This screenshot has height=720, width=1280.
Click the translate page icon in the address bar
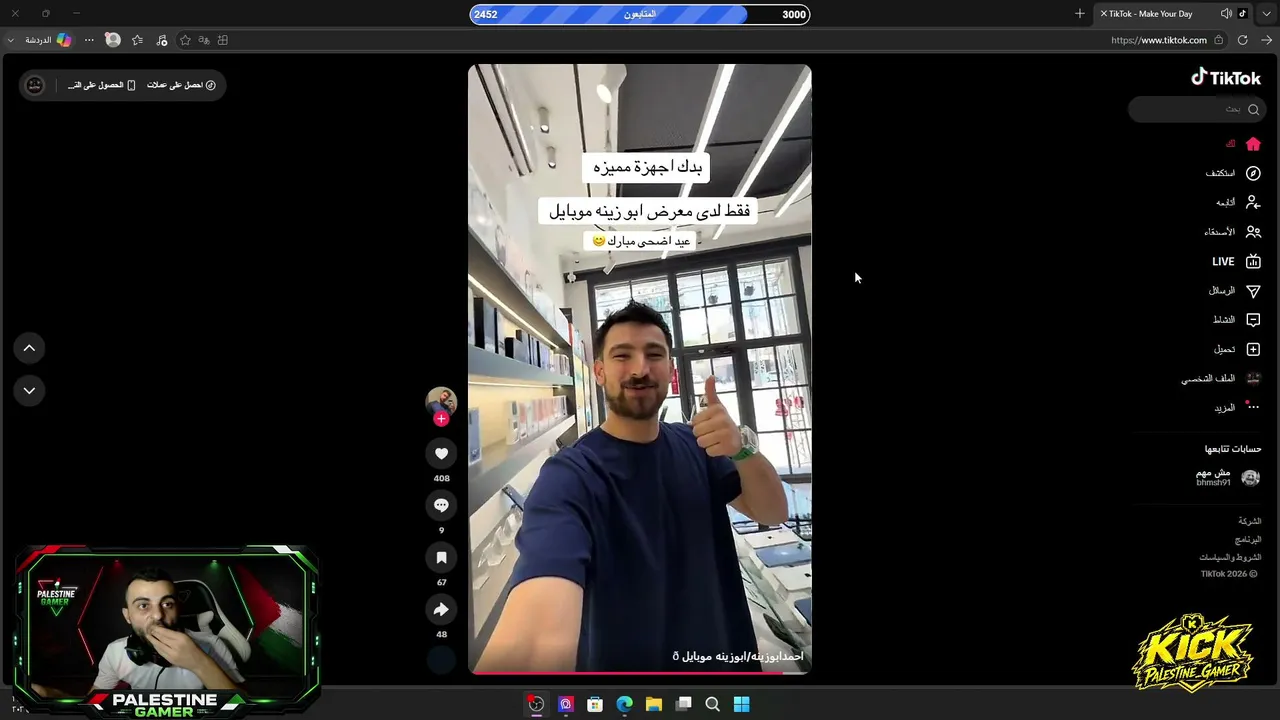pyautogui.click(x=204, y=40)
